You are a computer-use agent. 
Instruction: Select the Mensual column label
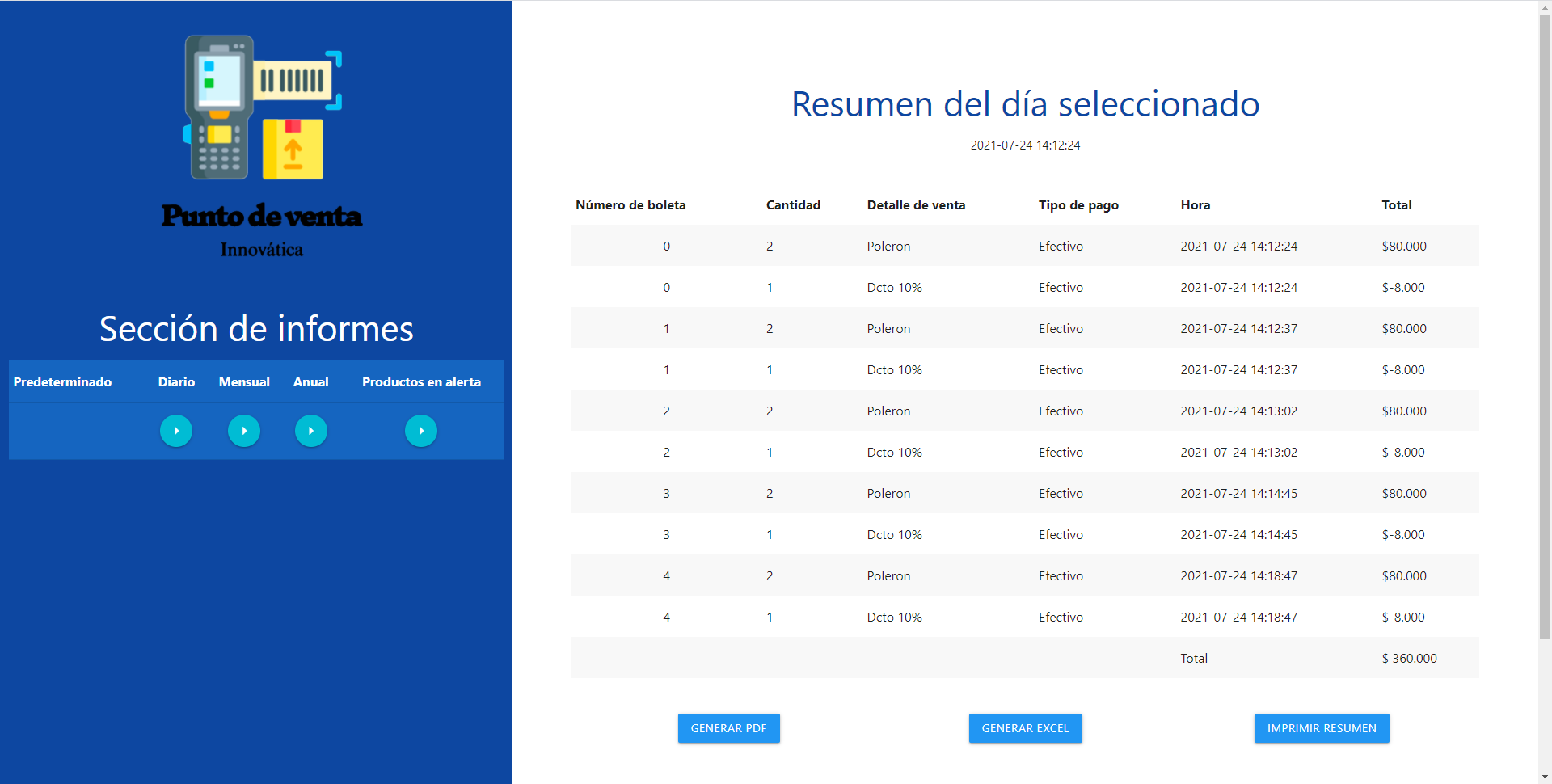click(x=244, y=382)
